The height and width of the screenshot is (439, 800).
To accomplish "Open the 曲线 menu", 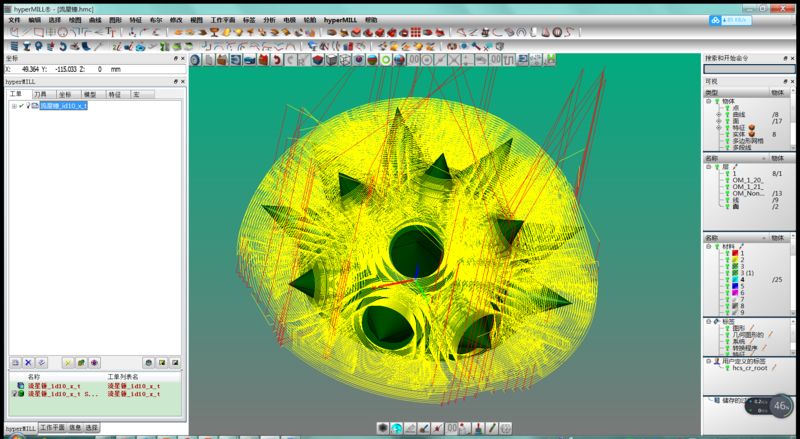I will pos(95,20).
